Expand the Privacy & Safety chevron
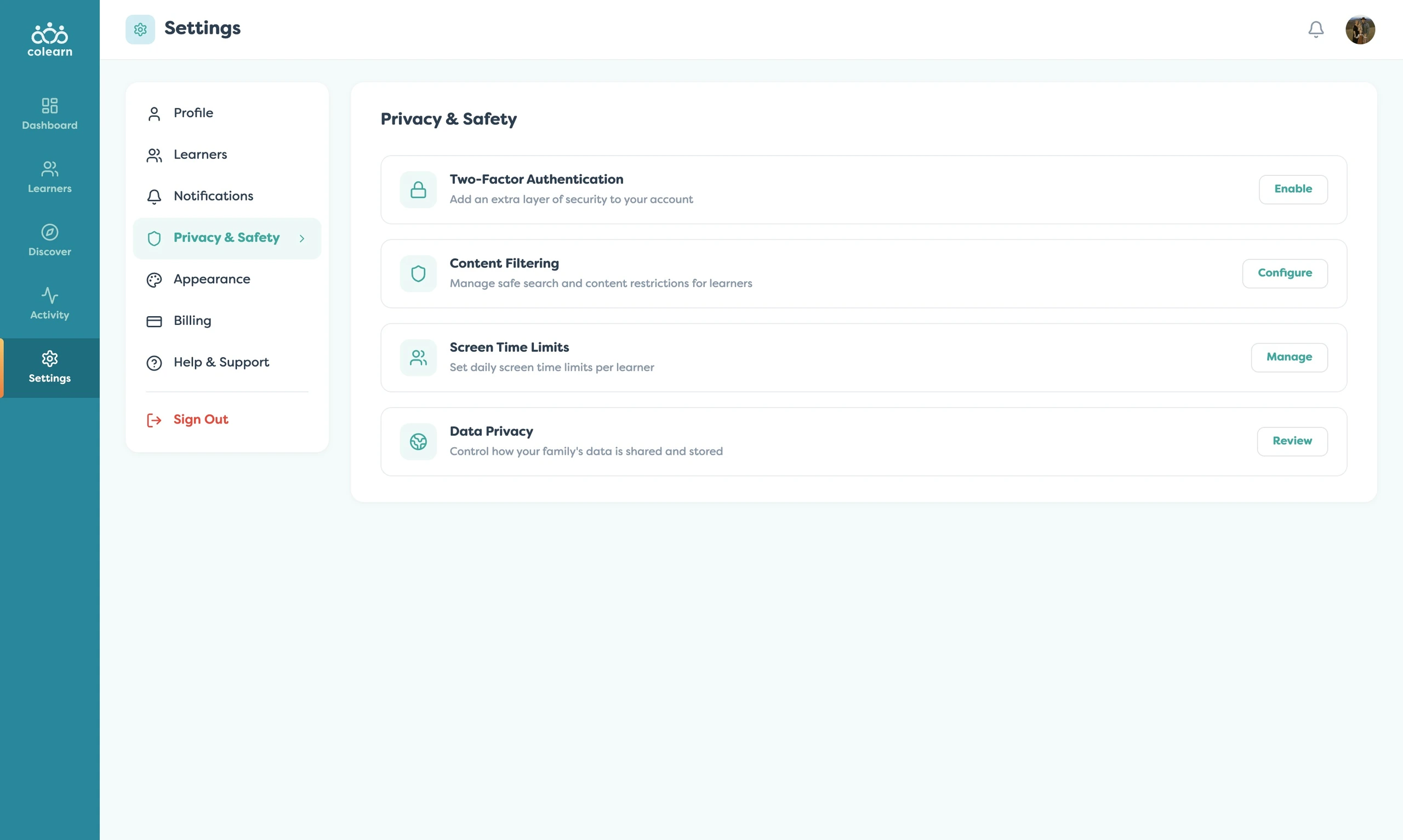 [301, 238]
